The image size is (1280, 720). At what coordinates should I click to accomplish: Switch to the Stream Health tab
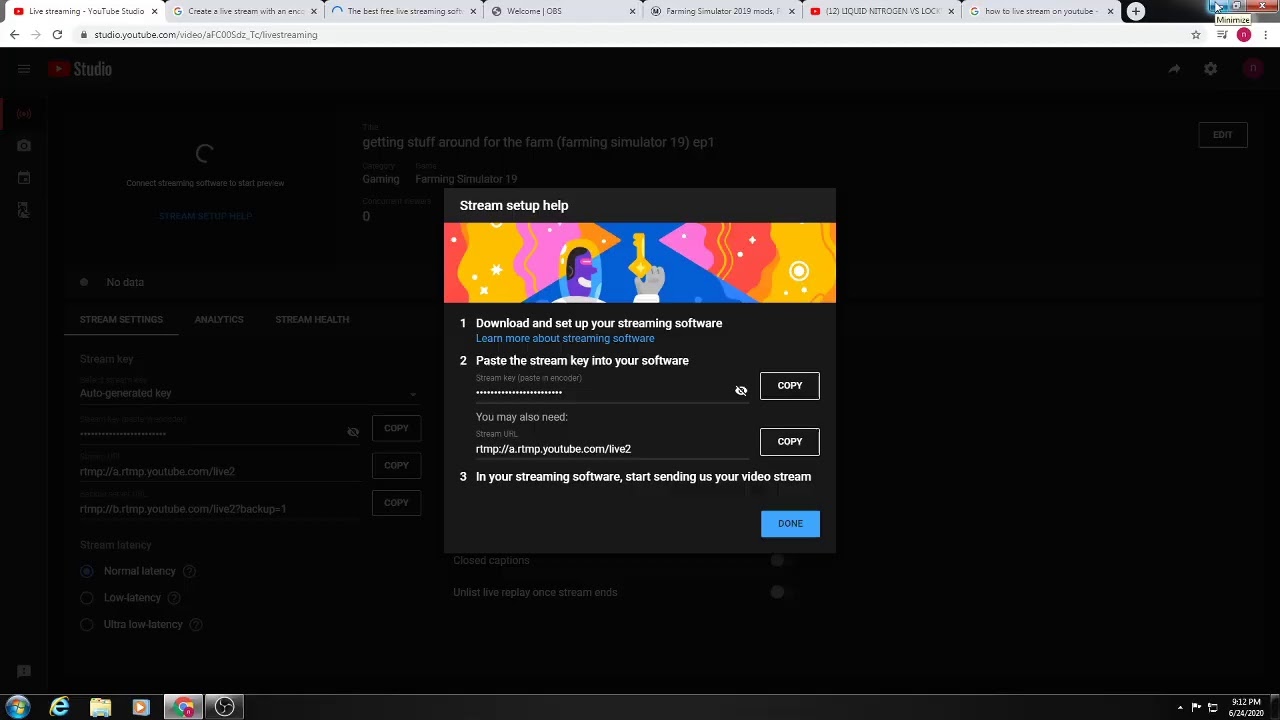pyautogui.click(x=312, y=320)
